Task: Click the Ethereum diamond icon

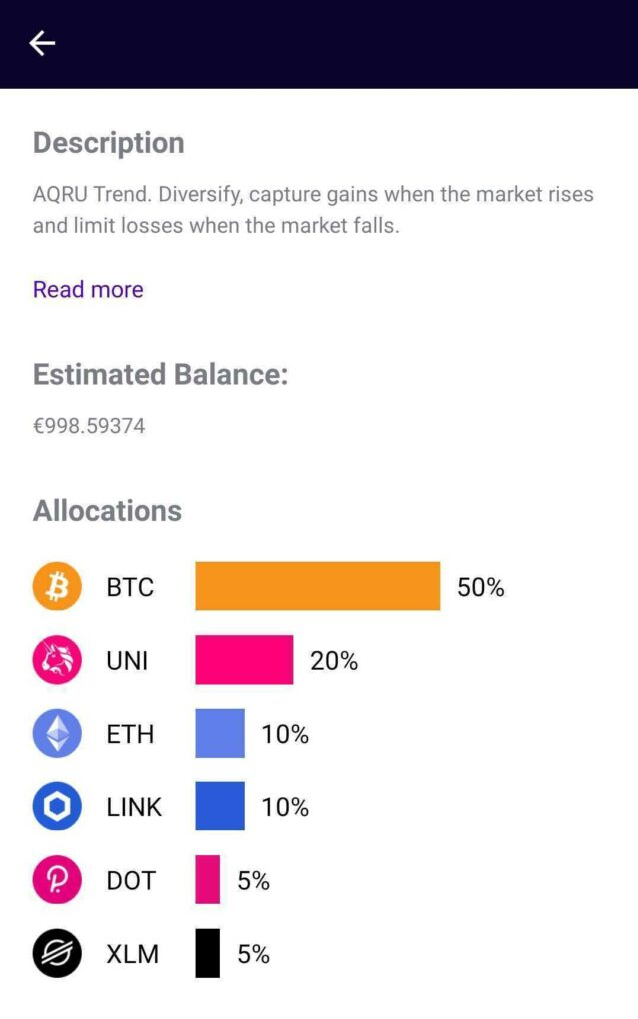Action: tap(57, 734)
